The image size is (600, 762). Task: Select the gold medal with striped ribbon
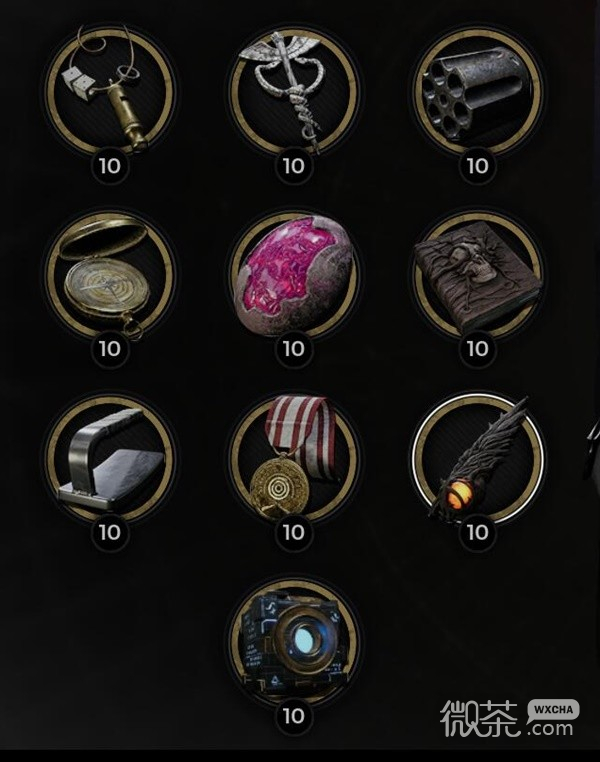(294, 459)
